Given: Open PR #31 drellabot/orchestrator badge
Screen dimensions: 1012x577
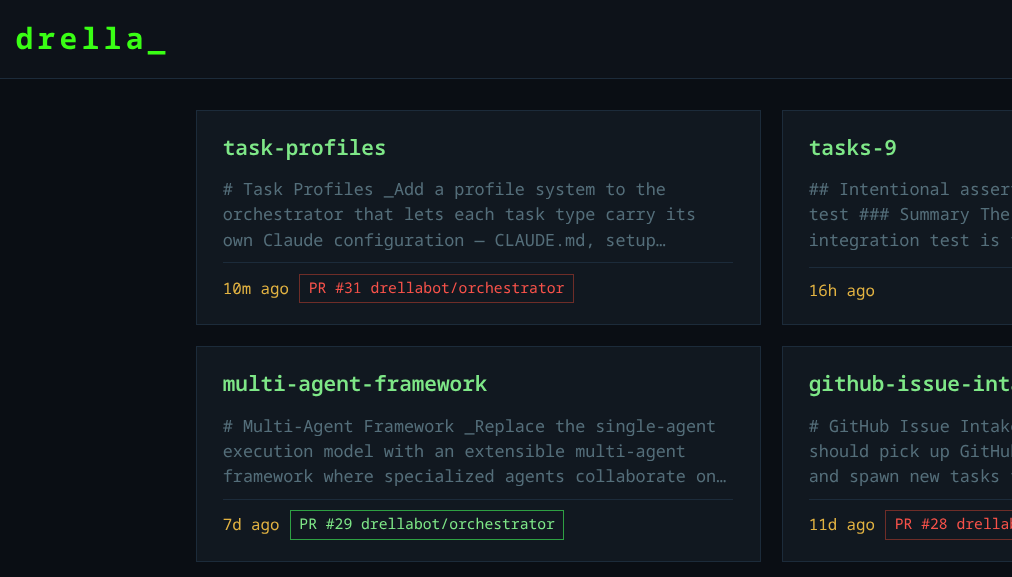Looking at the screenshot, I should pos(436,288).
